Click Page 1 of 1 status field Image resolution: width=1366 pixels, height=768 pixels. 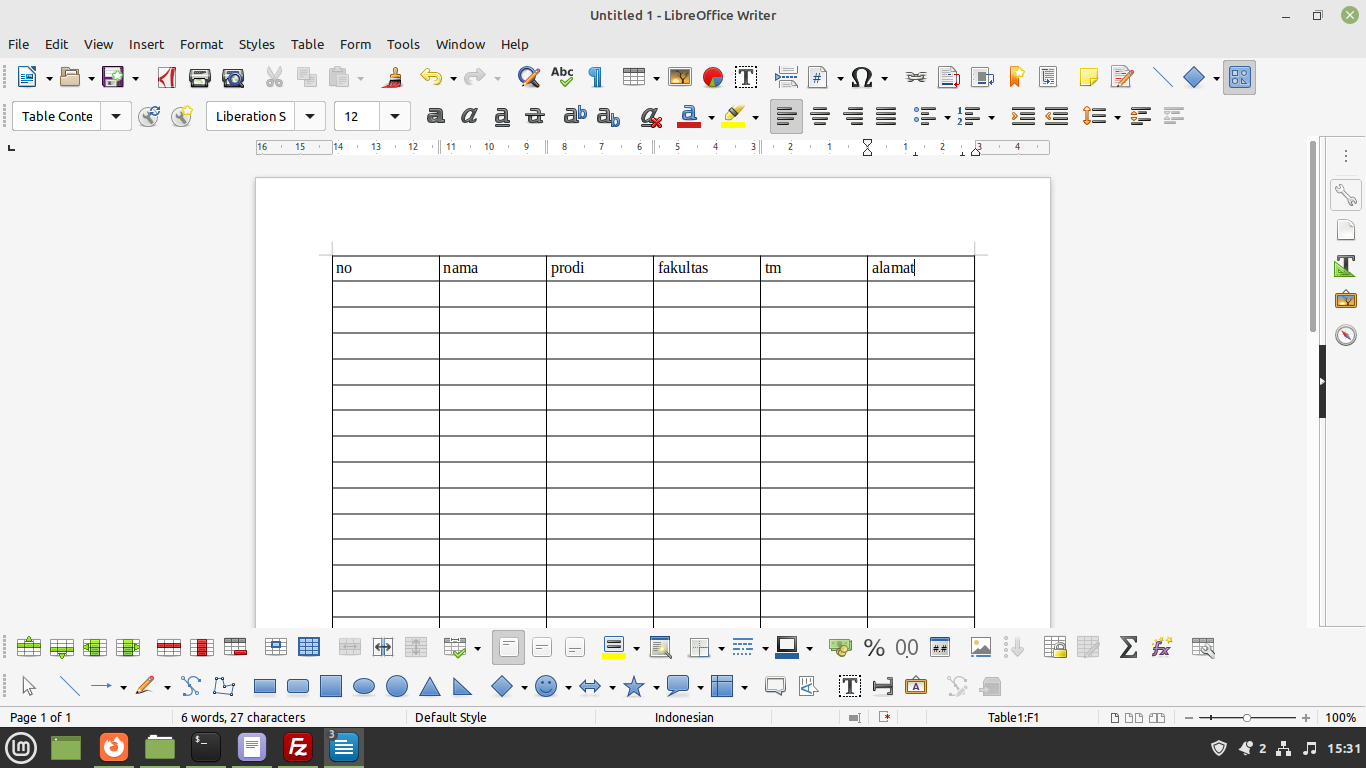pyautogui.click(x=40, y=717)
